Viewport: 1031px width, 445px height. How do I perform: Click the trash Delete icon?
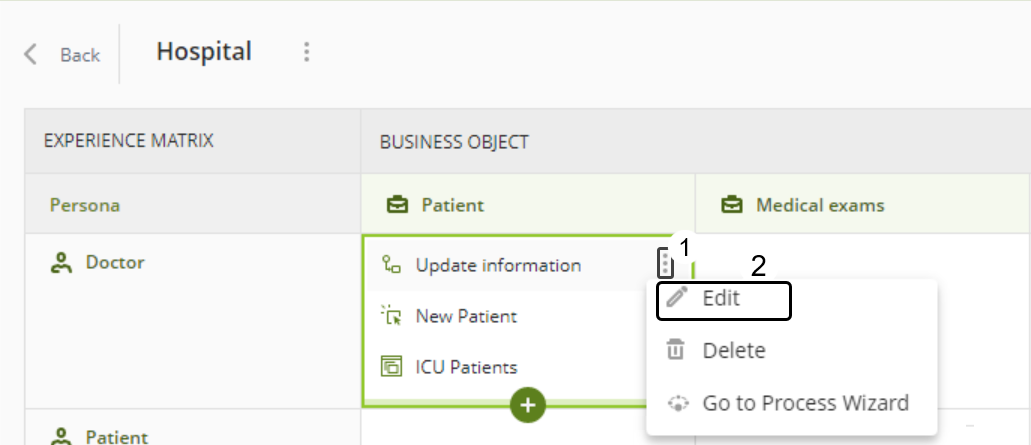click(677, 351)
